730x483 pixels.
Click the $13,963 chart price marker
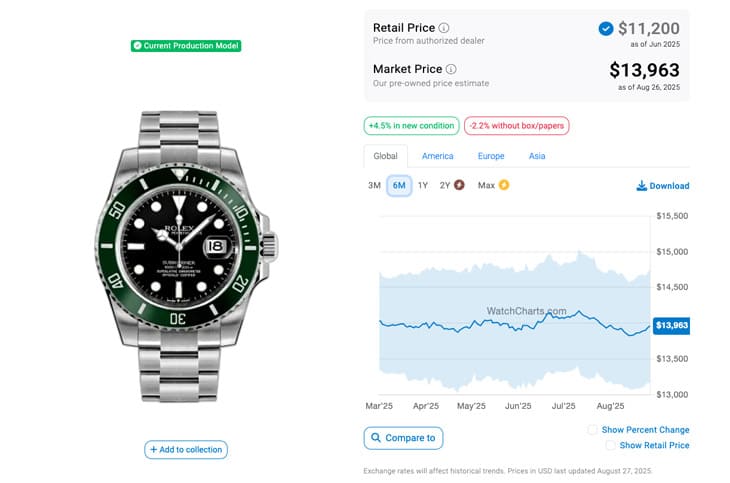(x=671, y=325)
